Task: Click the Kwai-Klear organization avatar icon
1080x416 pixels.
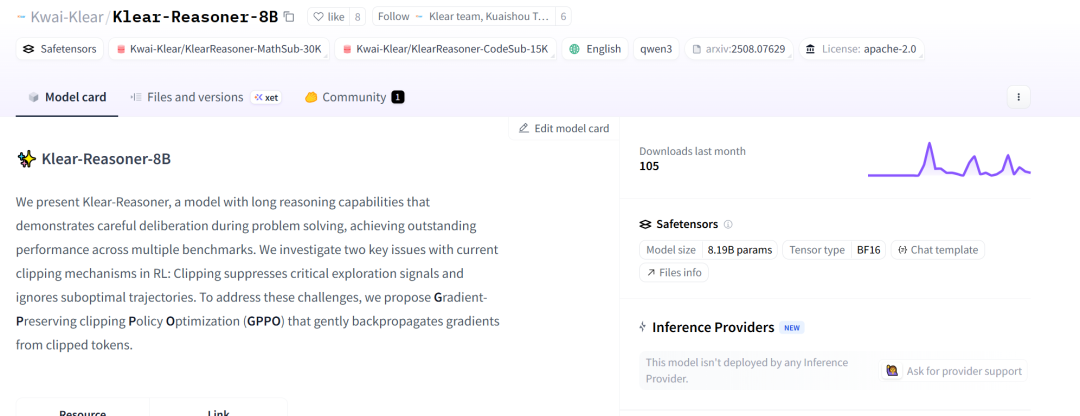Action: (21, 17)
